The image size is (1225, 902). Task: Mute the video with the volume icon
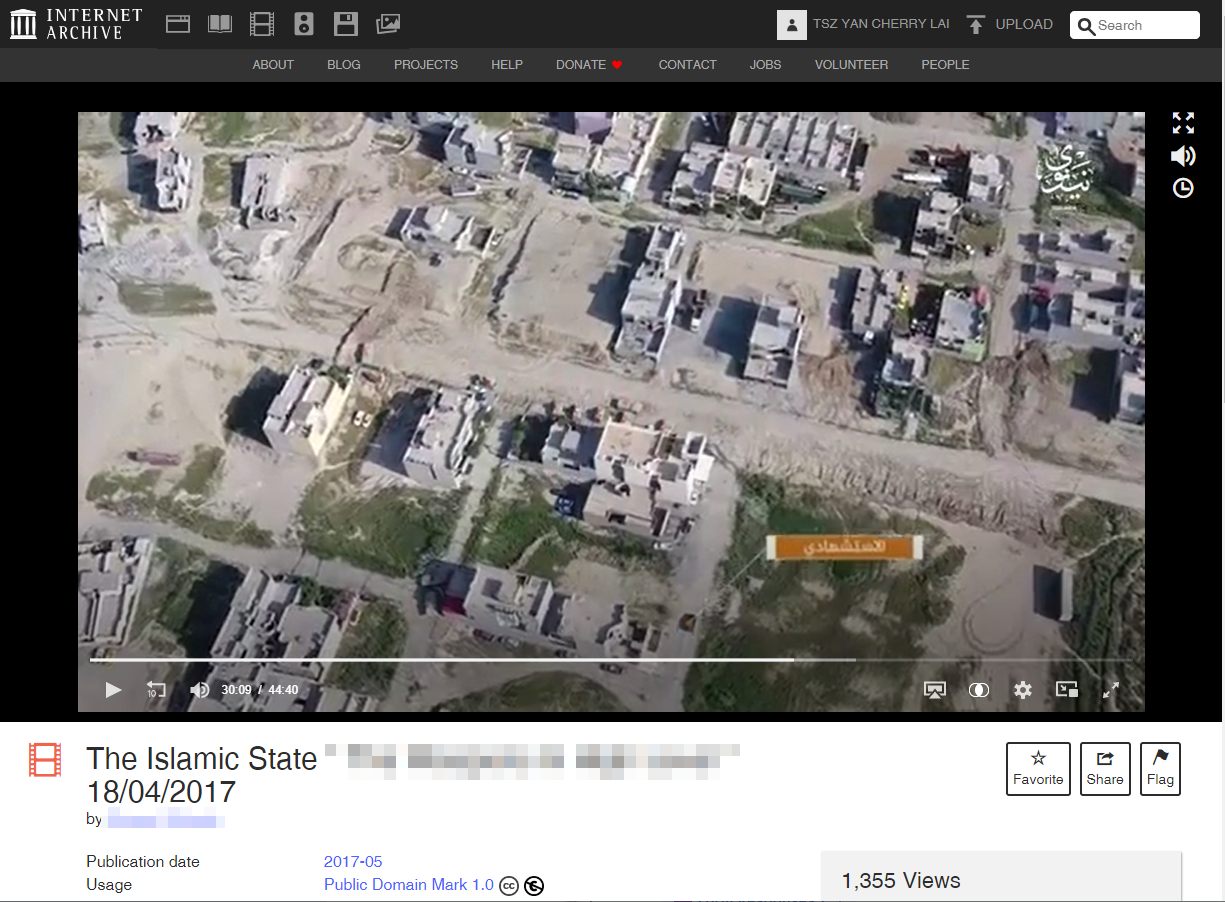coord(199,689)
